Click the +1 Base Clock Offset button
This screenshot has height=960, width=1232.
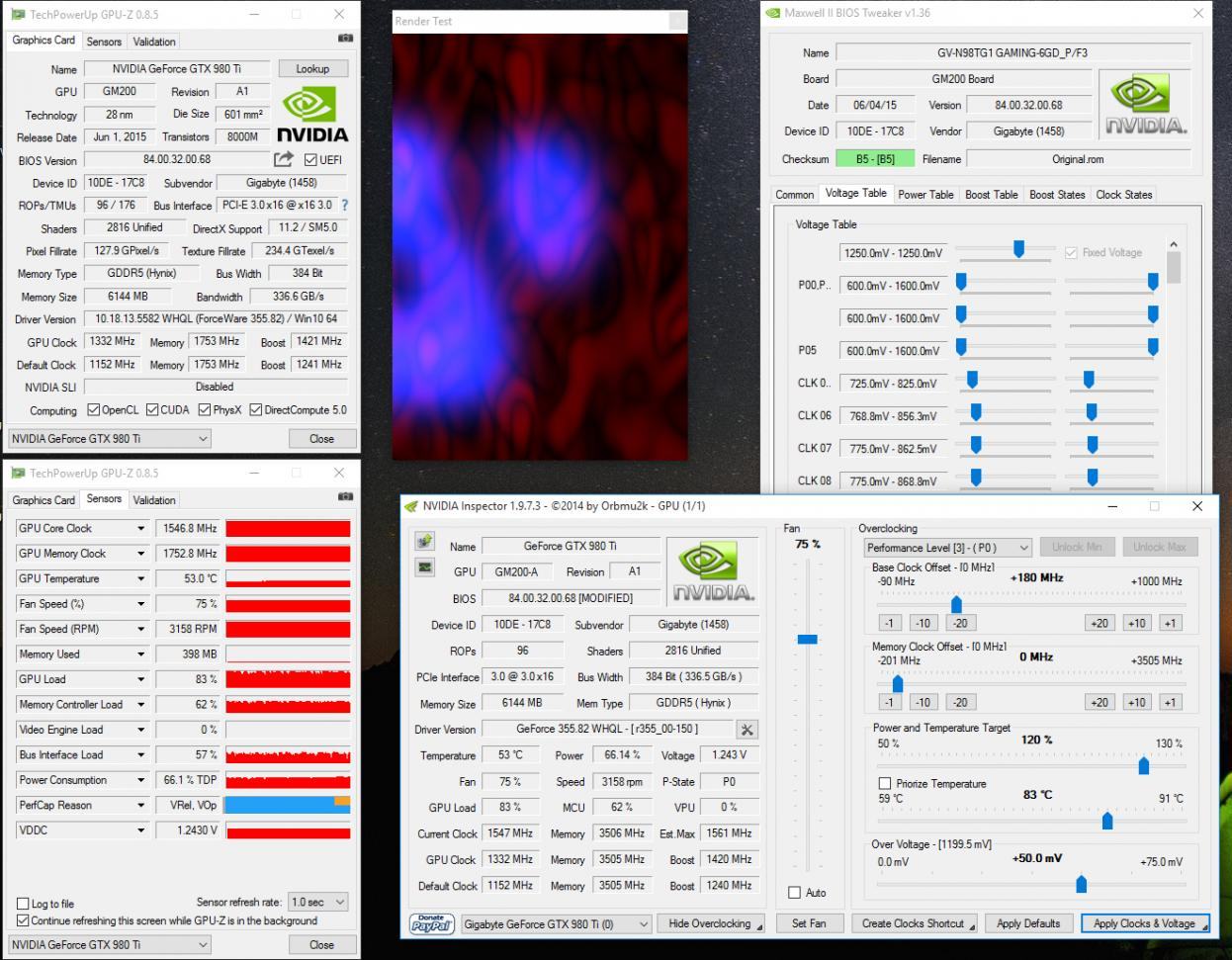click(x=1171, y=623)
